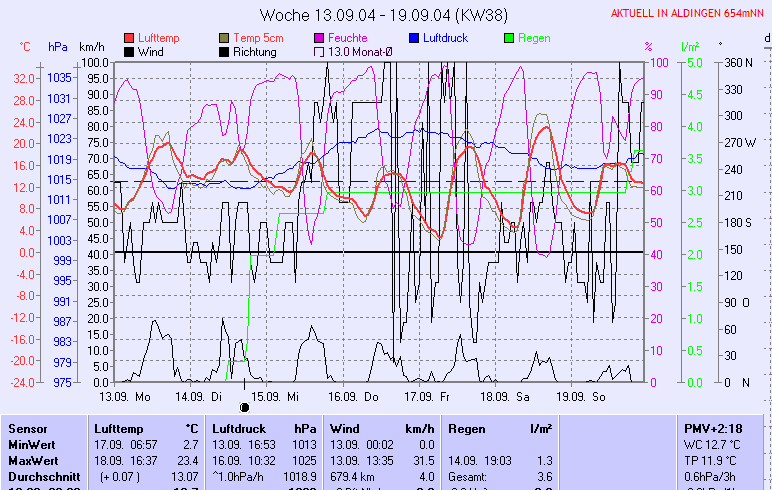Image resolution: width=772 pixels, height=490 pixels.
Task: Click the Regen header in the data table
Action: tap(468, 428)
